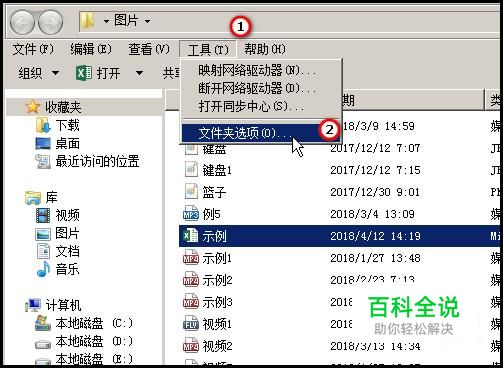Click the Forward navigation arrow button
The width and height of the screenshot is (503, 368).
pos(50,22)
